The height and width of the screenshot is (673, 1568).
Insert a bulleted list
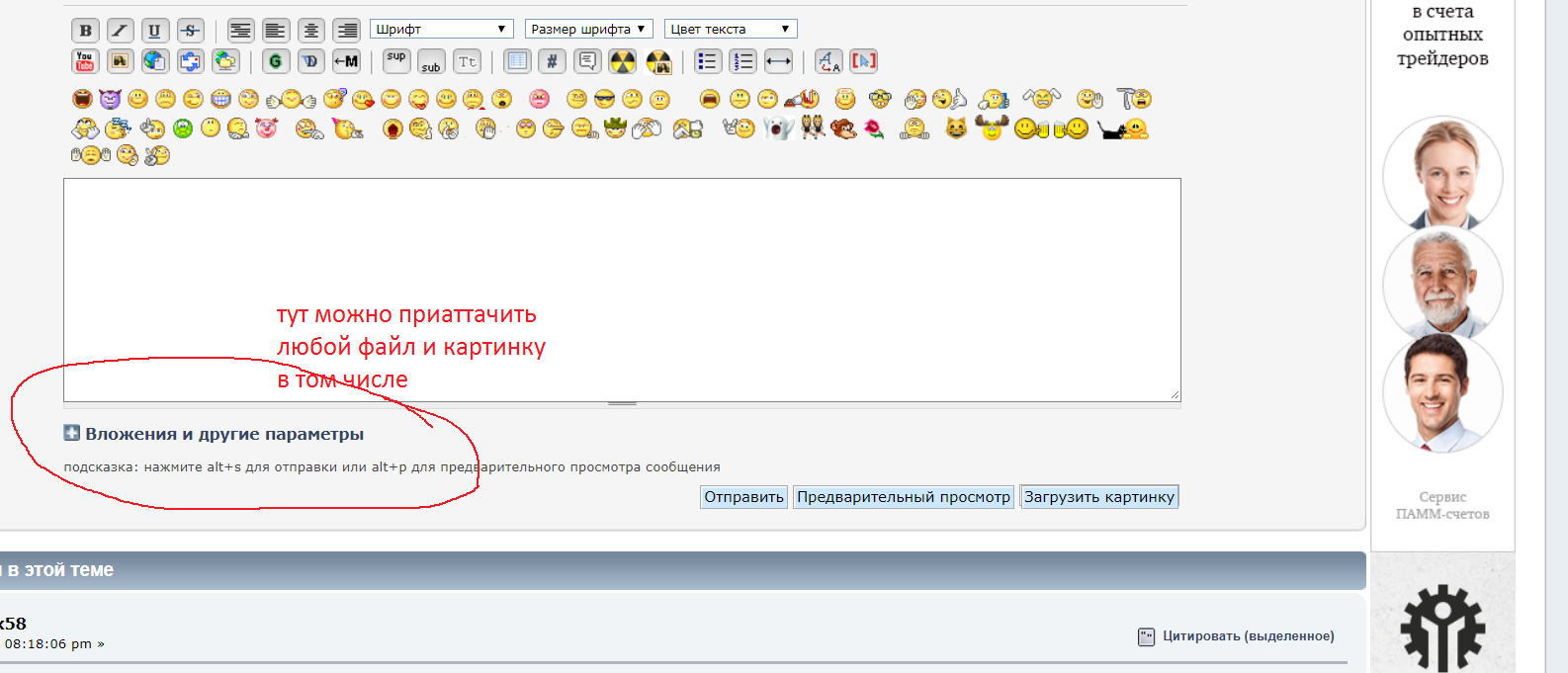[x=708, y=61]
